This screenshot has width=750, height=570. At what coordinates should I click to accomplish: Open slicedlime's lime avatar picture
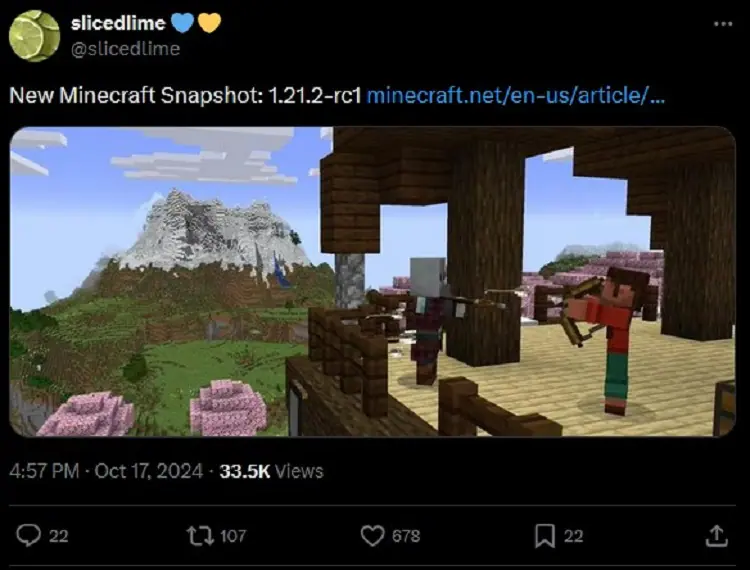[x=34, y=36]
